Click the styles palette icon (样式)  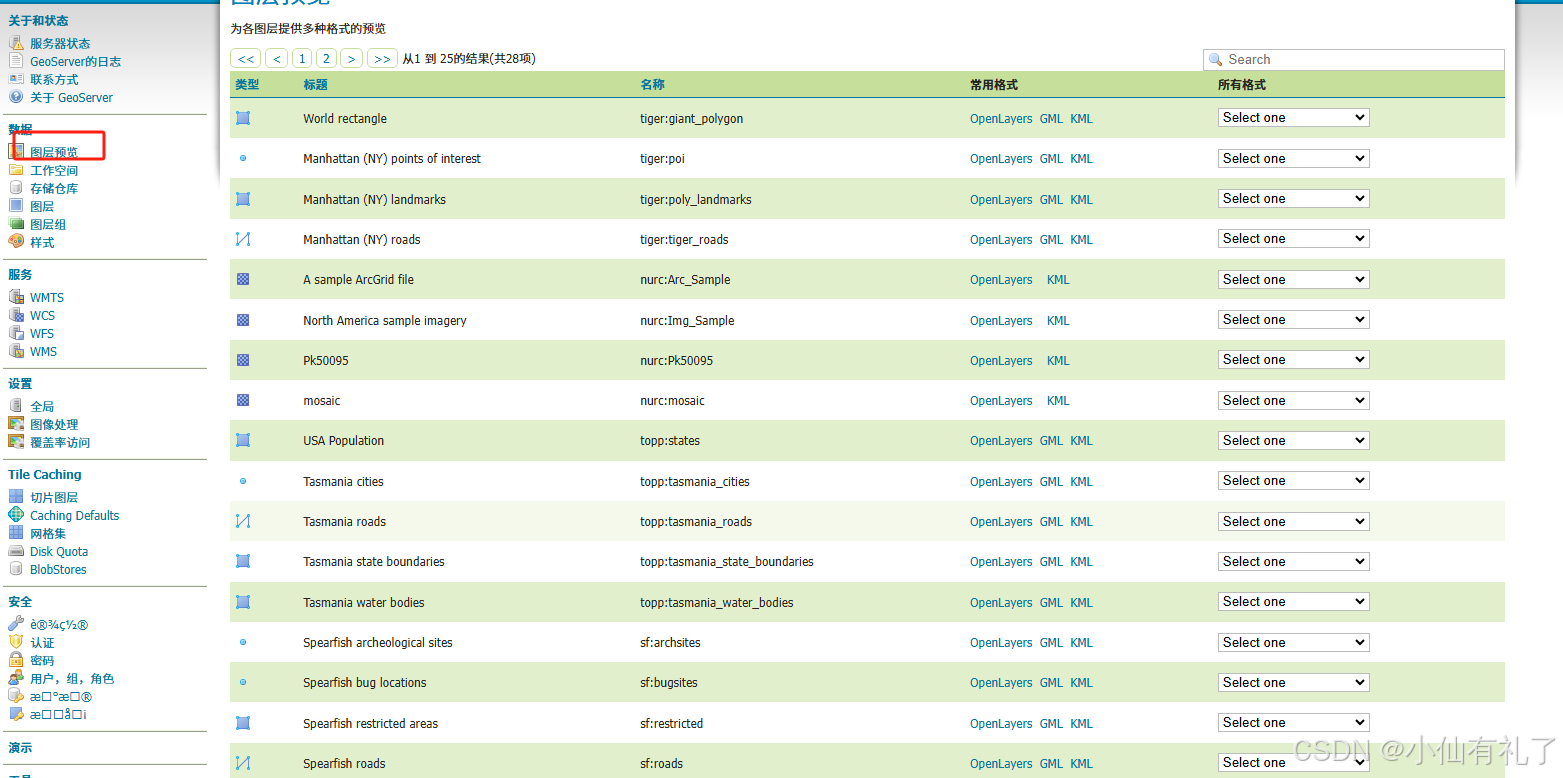(16, 242)
